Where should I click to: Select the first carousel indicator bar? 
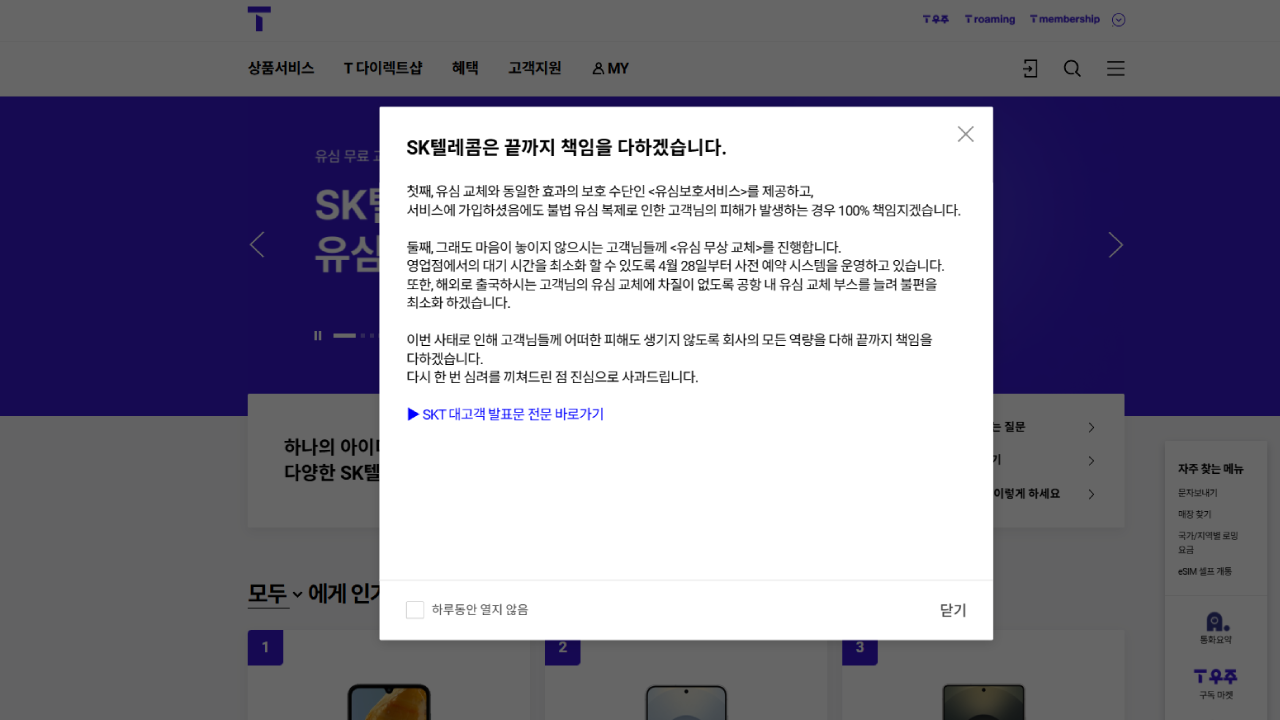(x=344, y=336)
